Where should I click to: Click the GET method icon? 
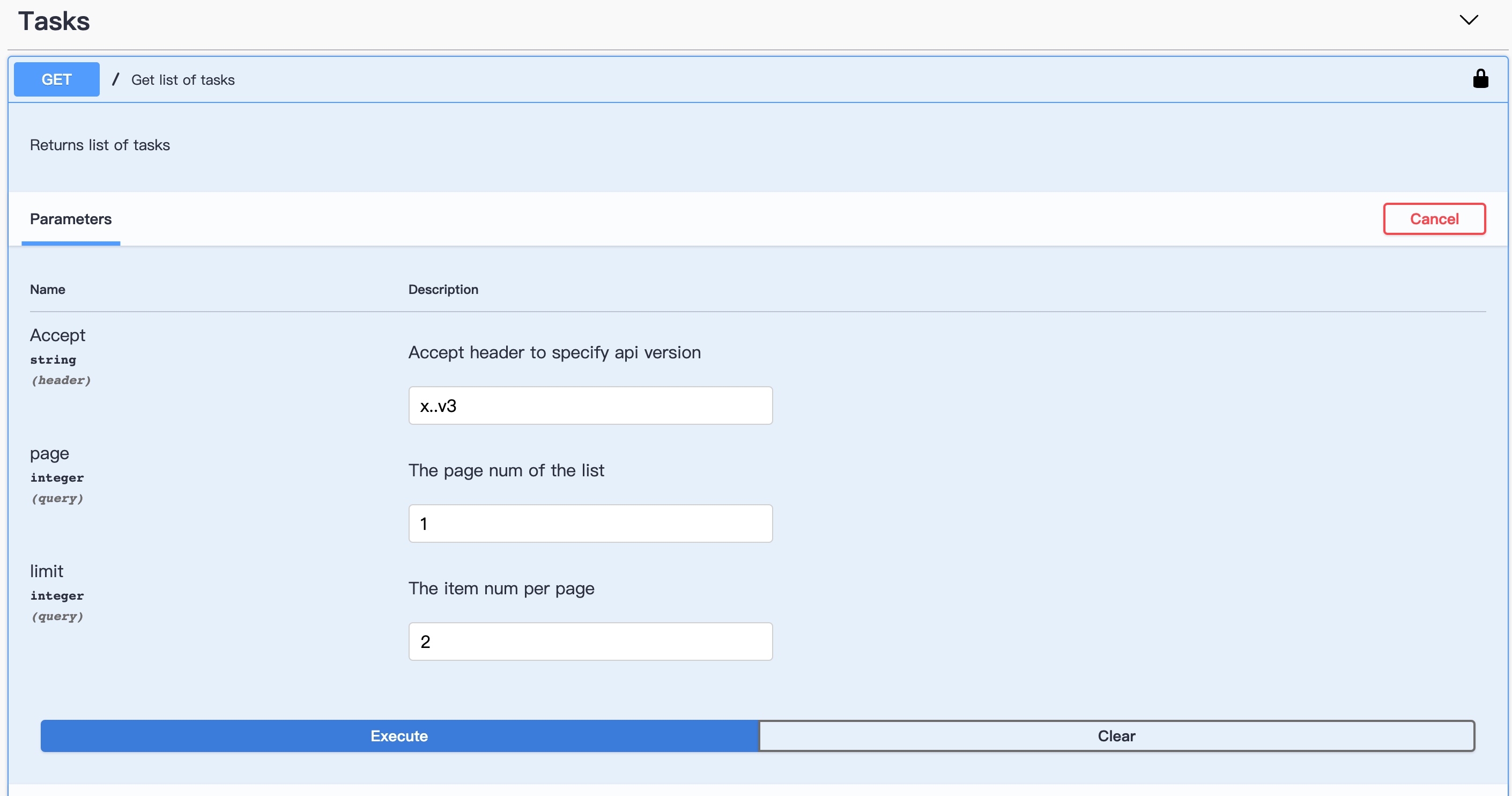click(56, 80)
